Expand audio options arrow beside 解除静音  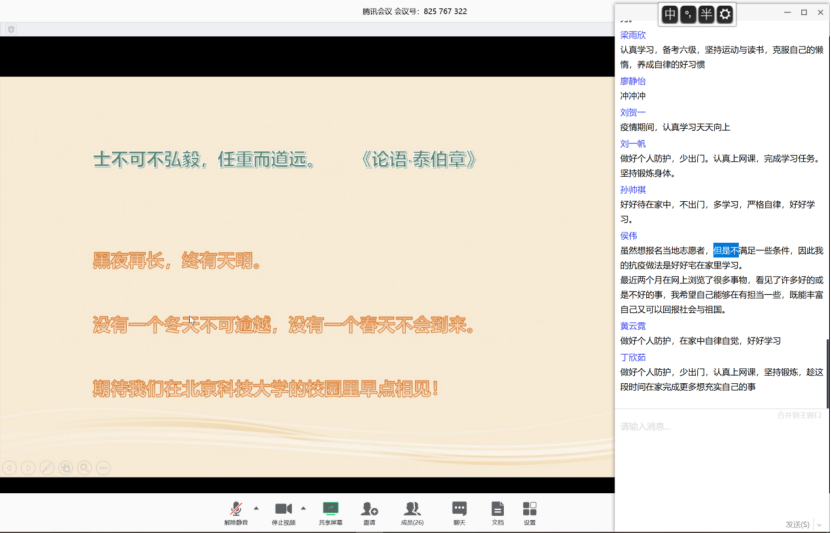tap(256, 507)
